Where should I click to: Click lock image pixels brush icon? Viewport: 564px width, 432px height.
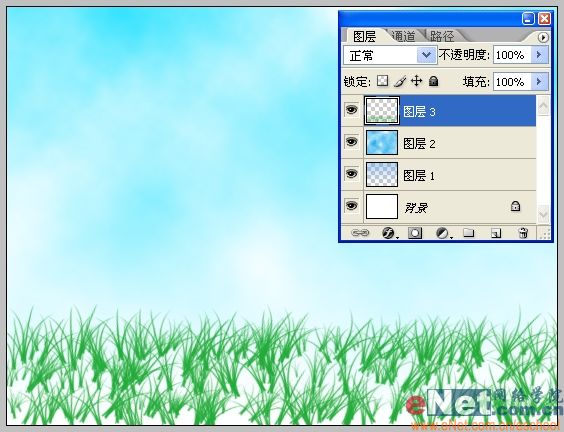pyautogui.click(x=400, y=81)
